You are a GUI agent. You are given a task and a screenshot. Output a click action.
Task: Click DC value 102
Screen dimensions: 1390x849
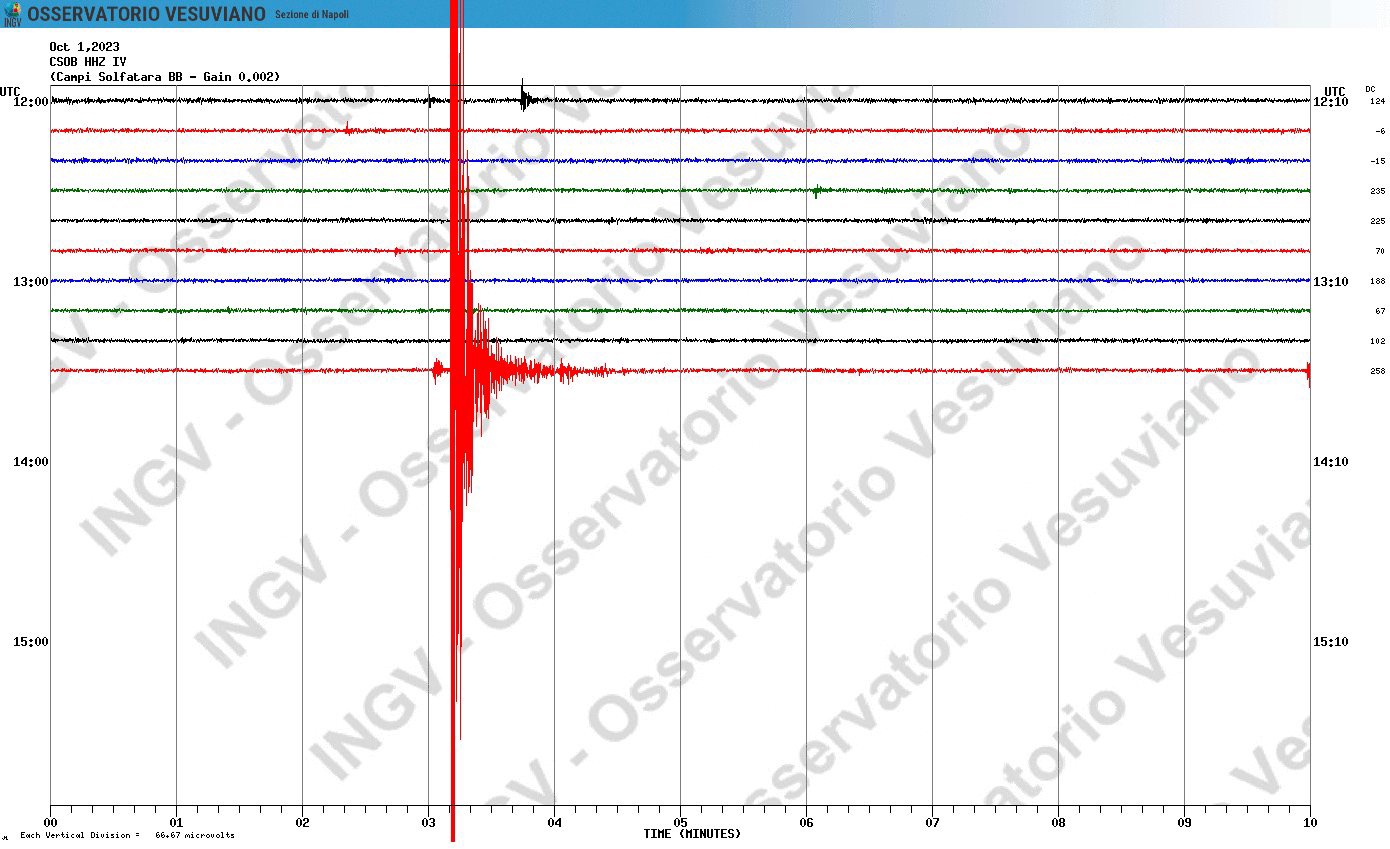click(x=1377, y=342)
